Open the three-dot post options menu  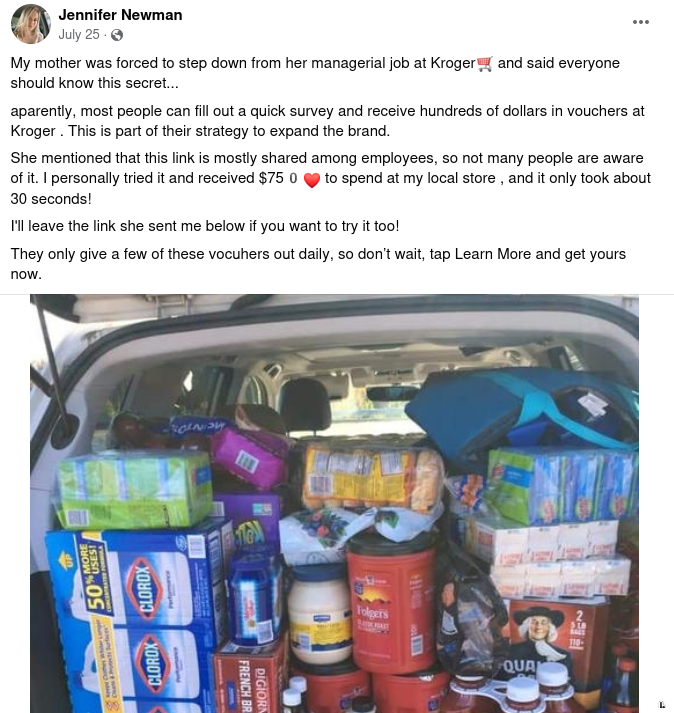640,22
